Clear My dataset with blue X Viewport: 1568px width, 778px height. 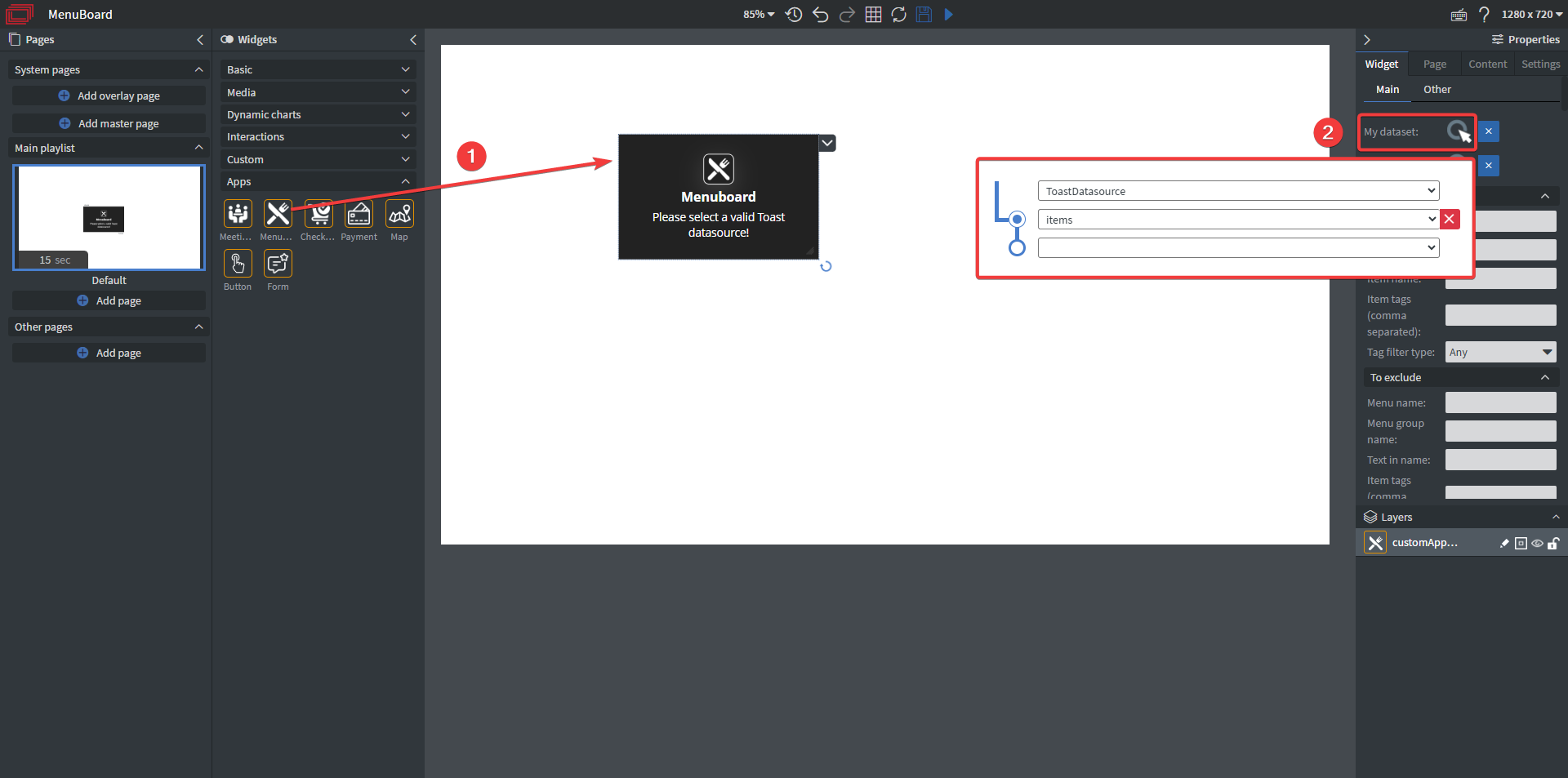1488,131
